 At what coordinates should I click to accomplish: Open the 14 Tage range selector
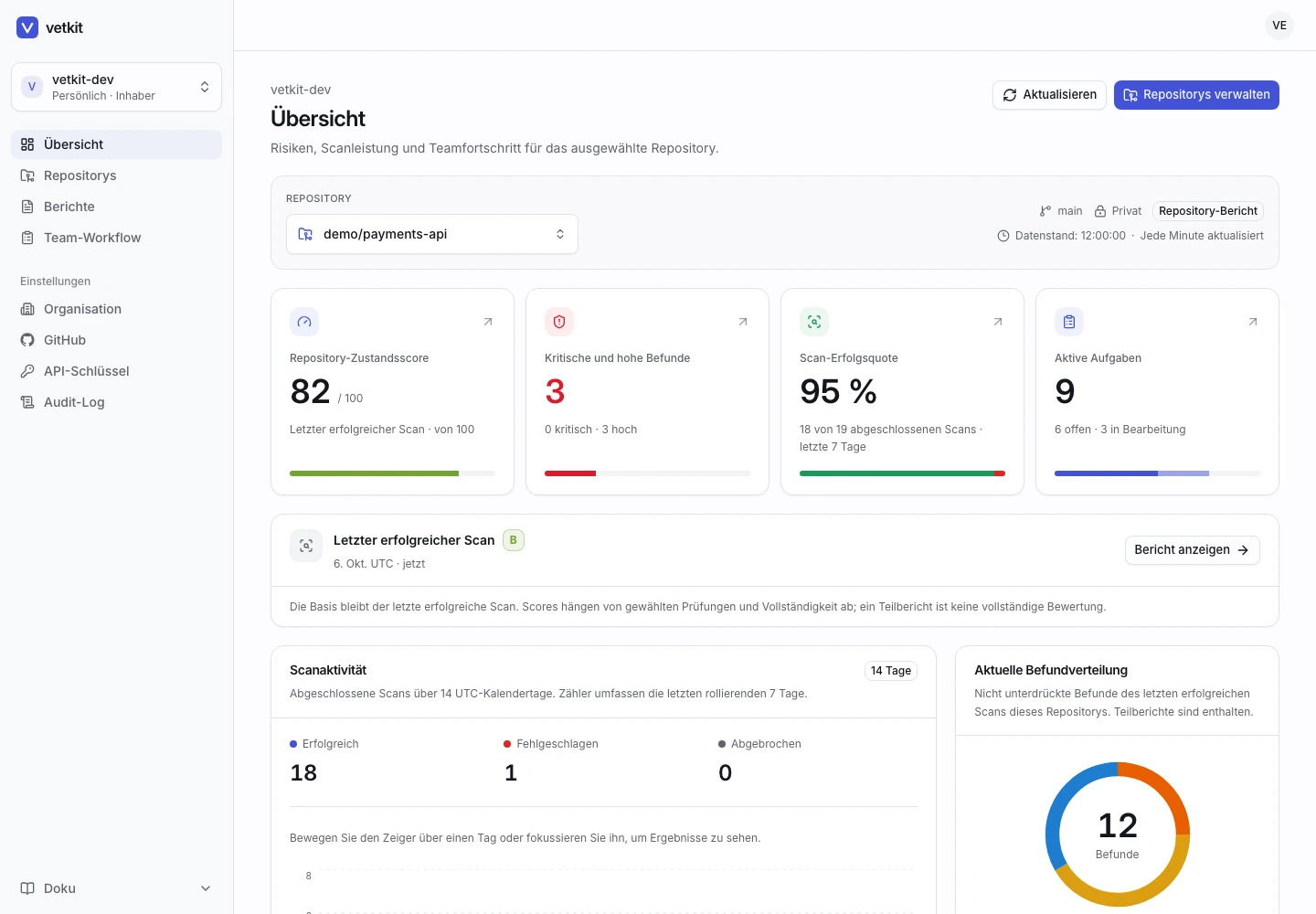[x=891, y=671]
